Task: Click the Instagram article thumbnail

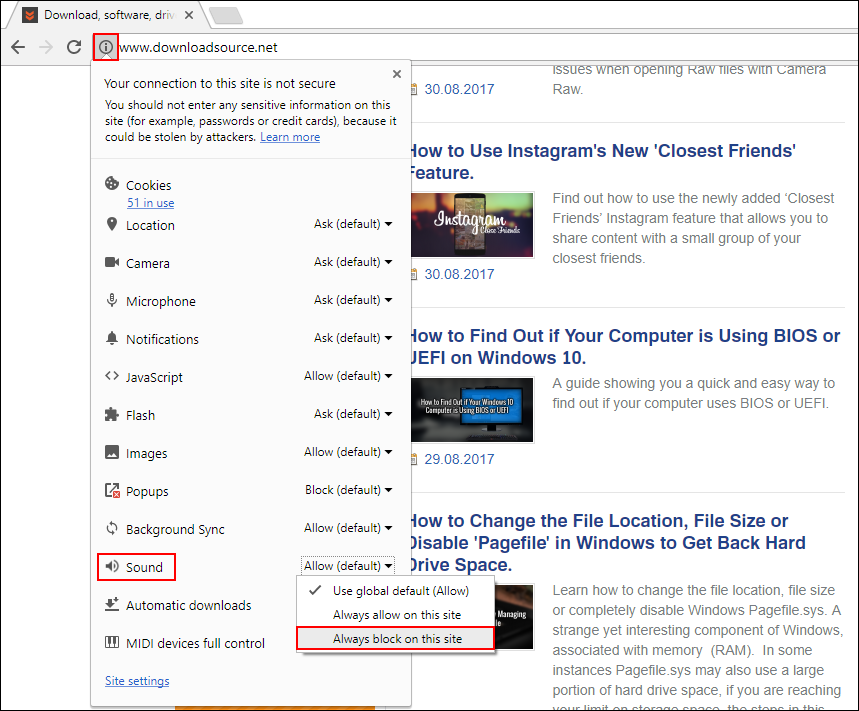Action: pos(472,225)
